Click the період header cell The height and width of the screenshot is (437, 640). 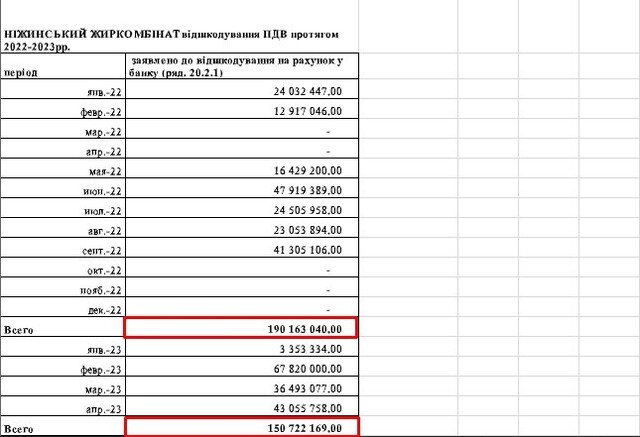pos(63,74)
